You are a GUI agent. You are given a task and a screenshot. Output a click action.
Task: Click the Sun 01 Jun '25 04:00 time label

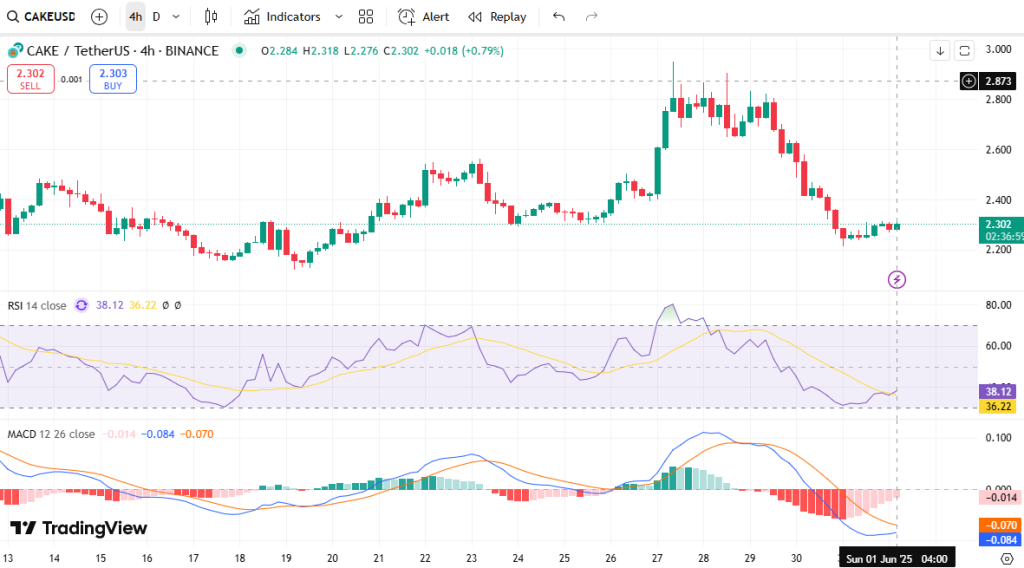[897, 558]
